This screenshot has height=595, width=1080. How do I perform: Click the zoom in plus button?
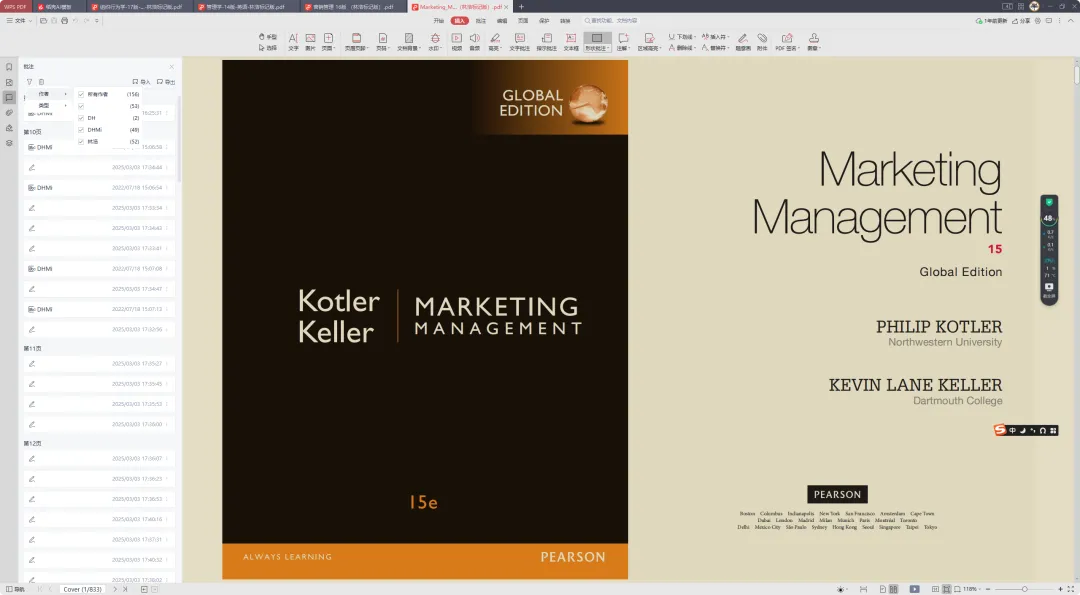(x=1059, y=589)
